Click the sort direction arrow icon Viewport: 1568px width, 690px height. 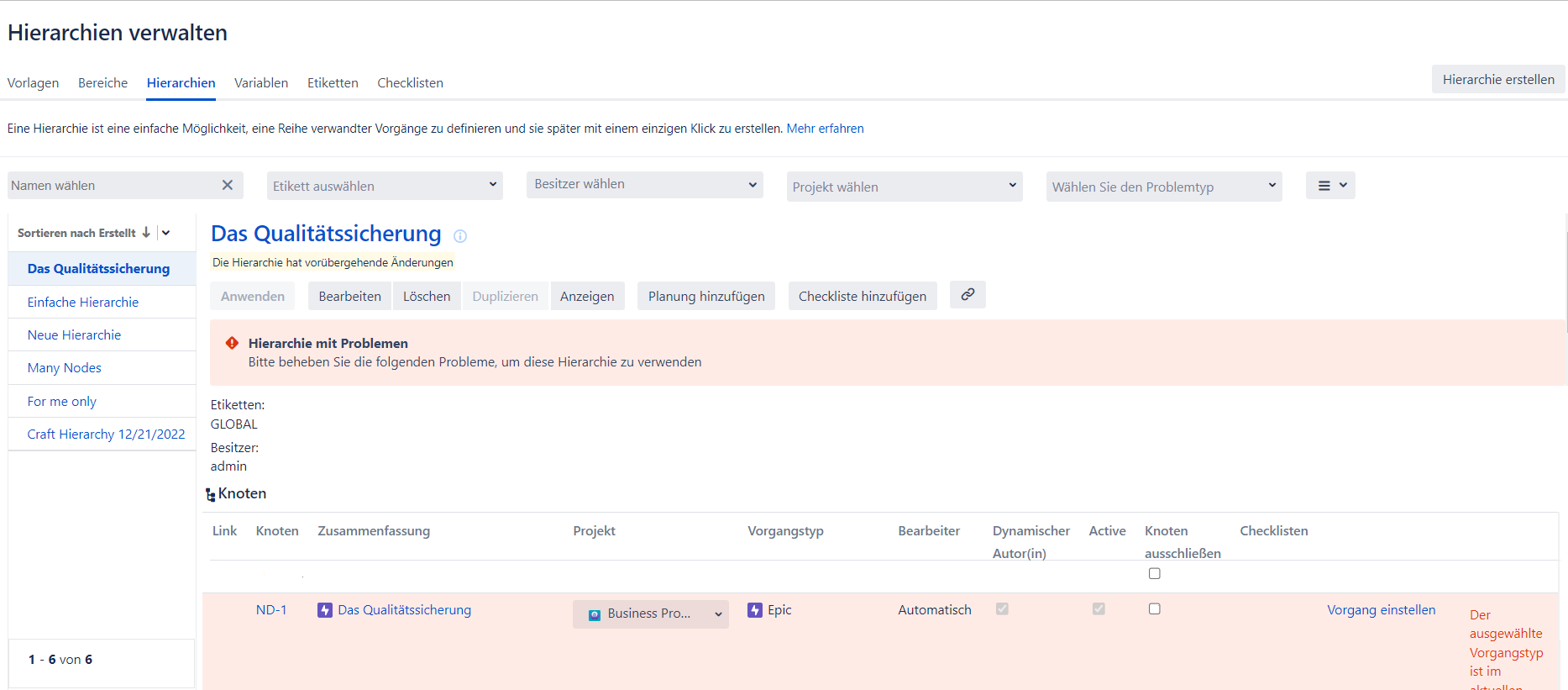coord(146,233)
